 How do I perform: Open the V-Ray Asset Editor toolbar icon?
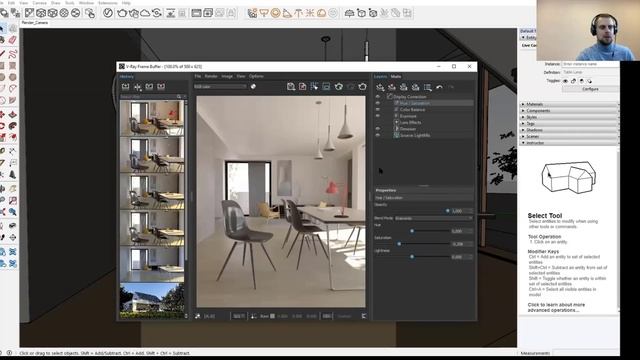108,13
